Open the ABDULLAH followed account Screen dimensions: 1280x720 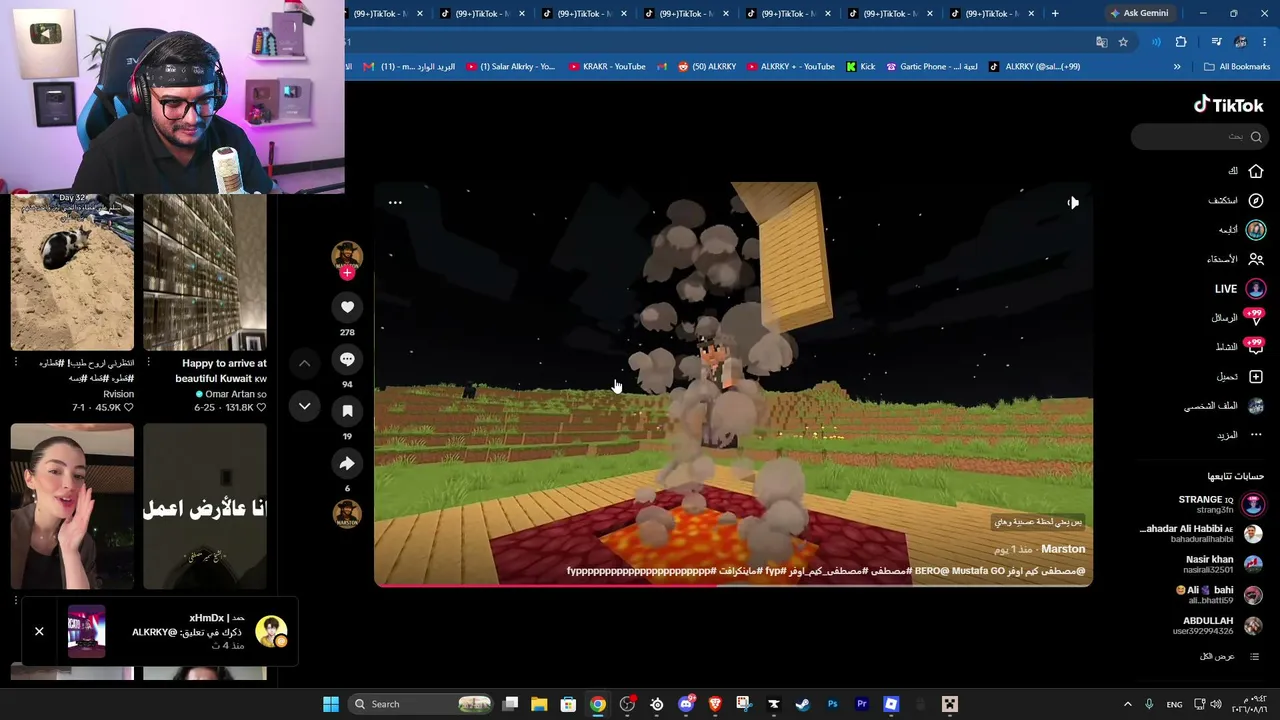1218,626
